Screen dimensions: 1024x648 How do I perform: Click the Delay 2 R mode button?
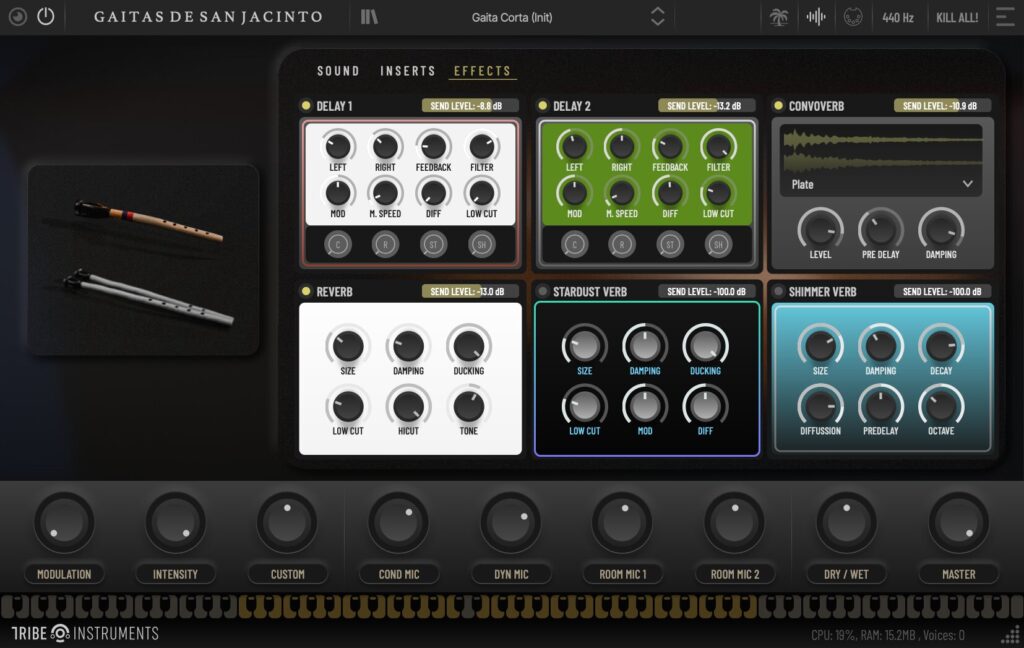[622, 244]
